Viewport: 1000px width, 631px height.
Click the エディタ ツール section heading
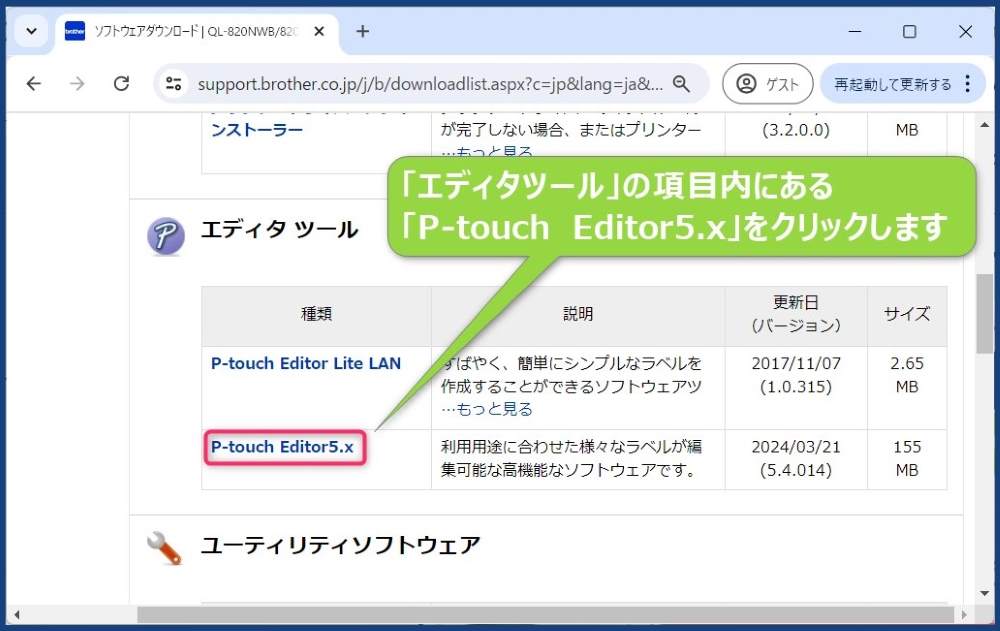[x=279, y=230]
